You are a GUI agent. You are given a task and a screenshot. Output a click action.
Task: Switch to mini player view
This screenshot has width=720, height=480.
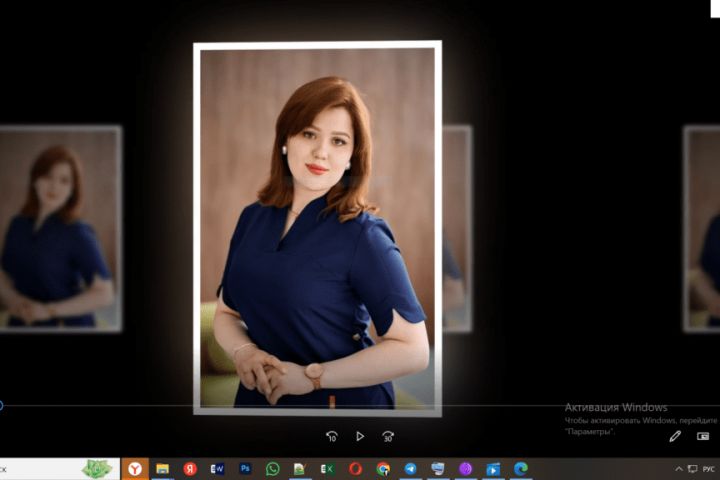point(703,436)
